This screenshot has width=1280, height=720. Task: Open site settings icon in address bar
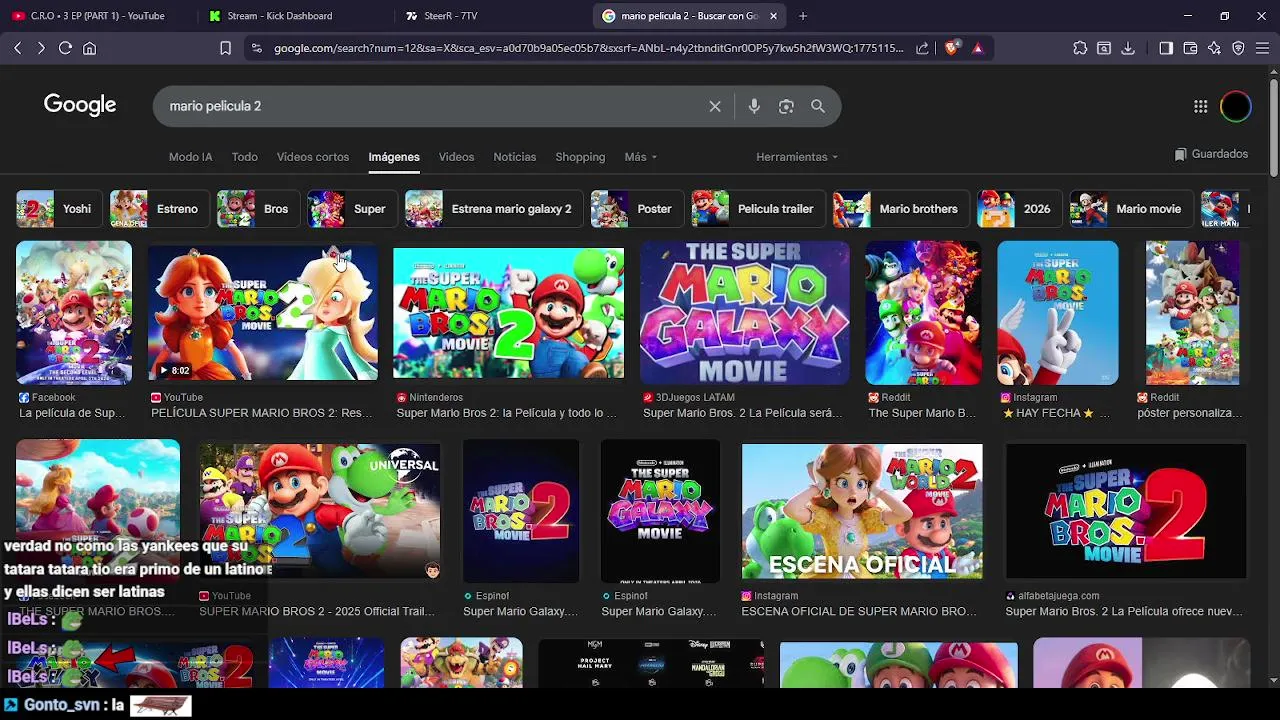coord(257,48)
